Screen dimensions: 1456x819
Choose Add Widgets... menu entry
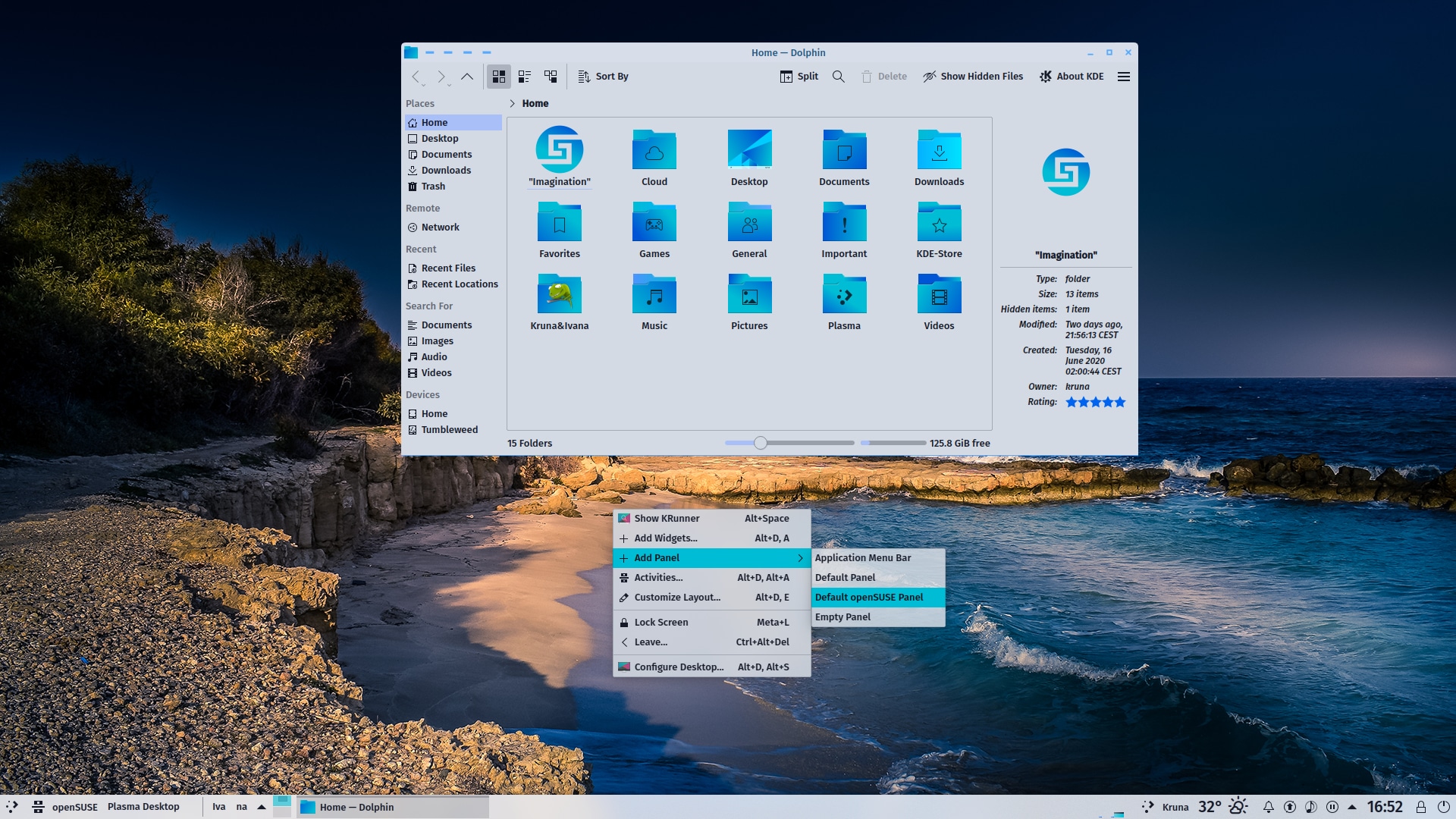(711, 538)
